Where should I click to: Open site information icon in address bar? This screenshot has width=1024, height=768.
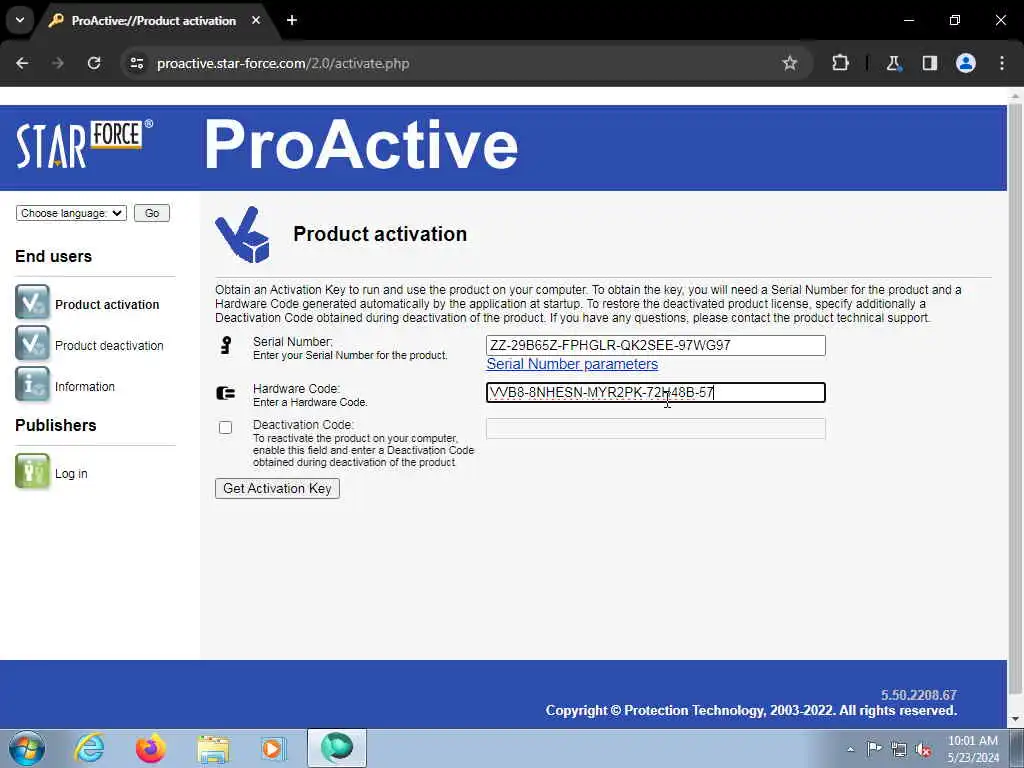click(x=136, y=63)
